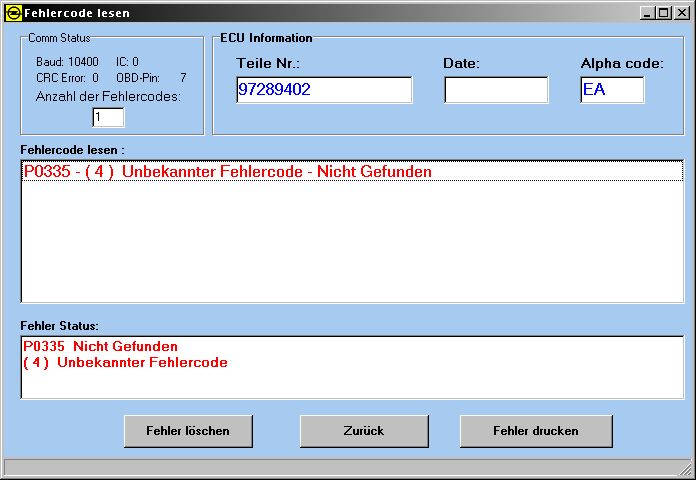The width and height of the screenshot is (696, 480).
Task: Click the ECU Information group header
Action: click(266, 38)
